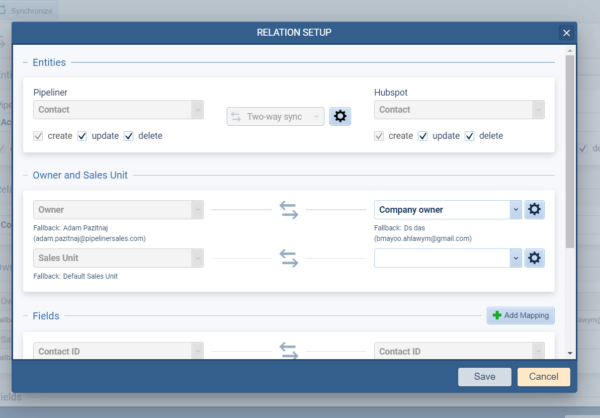Screen dimensions: 600x418
Task: Expand the empty Hubspot sales unit dropdown
Action: [x=514, y=258]
